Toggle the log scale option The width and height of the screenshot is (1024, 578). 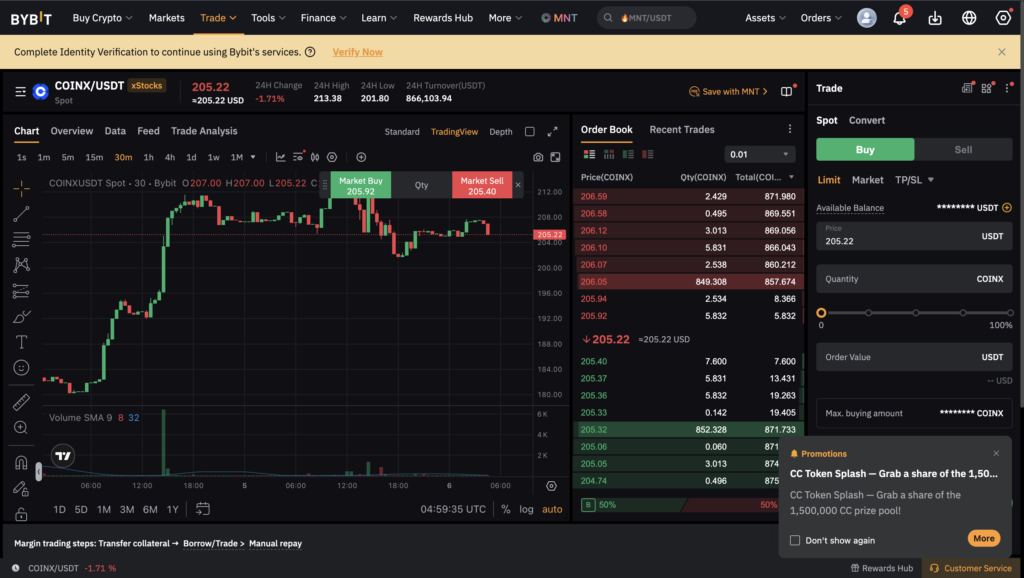tap(526, 509)
